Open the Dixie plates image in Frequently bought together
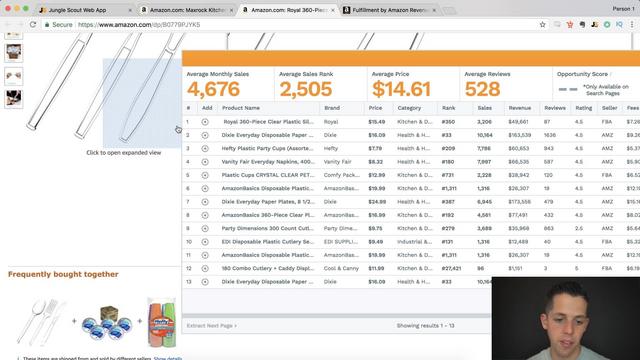This screenshot has height=360, width=640. point(106,322)
